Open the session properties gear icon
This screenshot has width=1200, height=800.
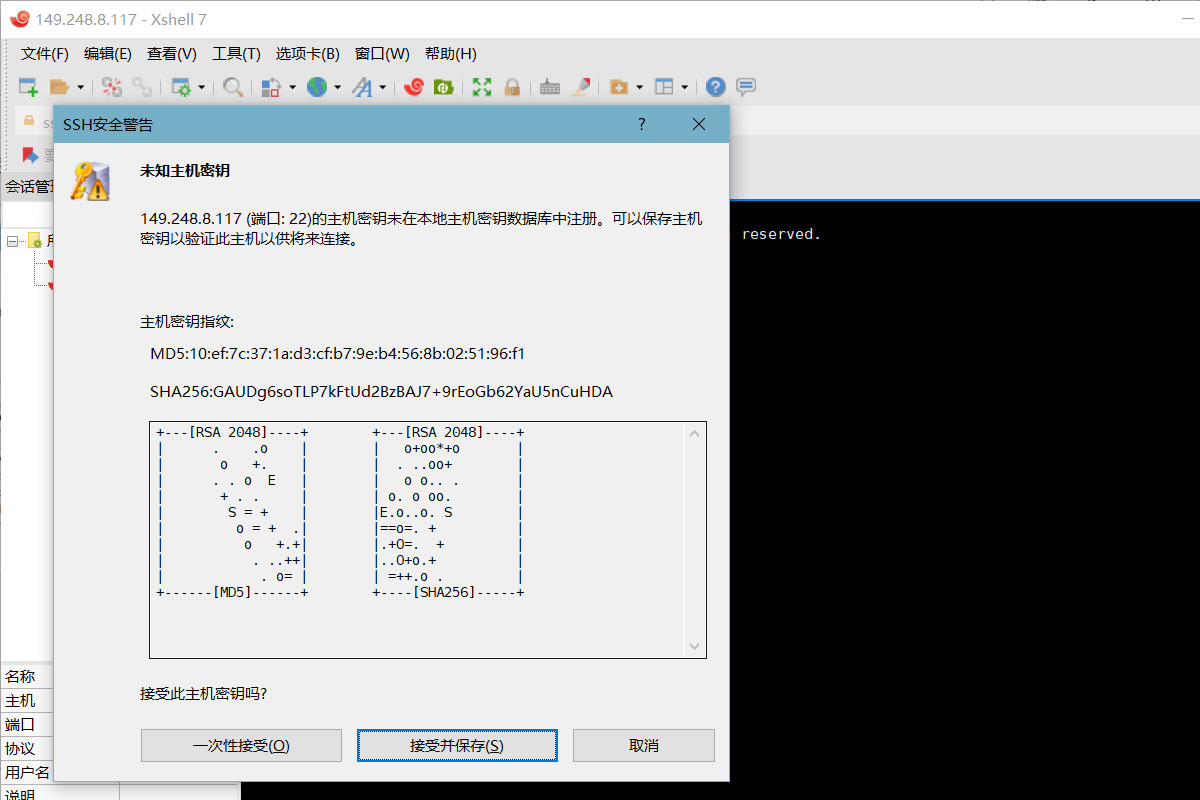click(181, 87)
